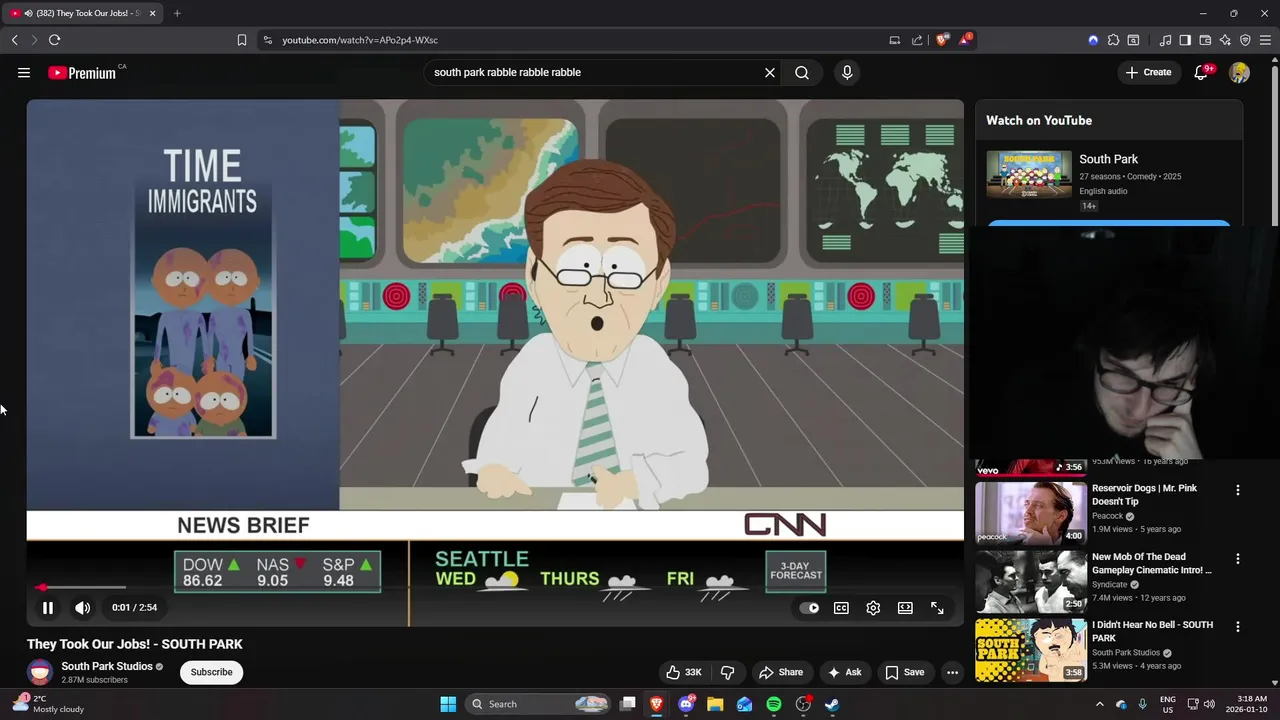Screen dimensions: 1280x720
Task: Go to YouTube Premium home logo
Action: tap(82, 73)
